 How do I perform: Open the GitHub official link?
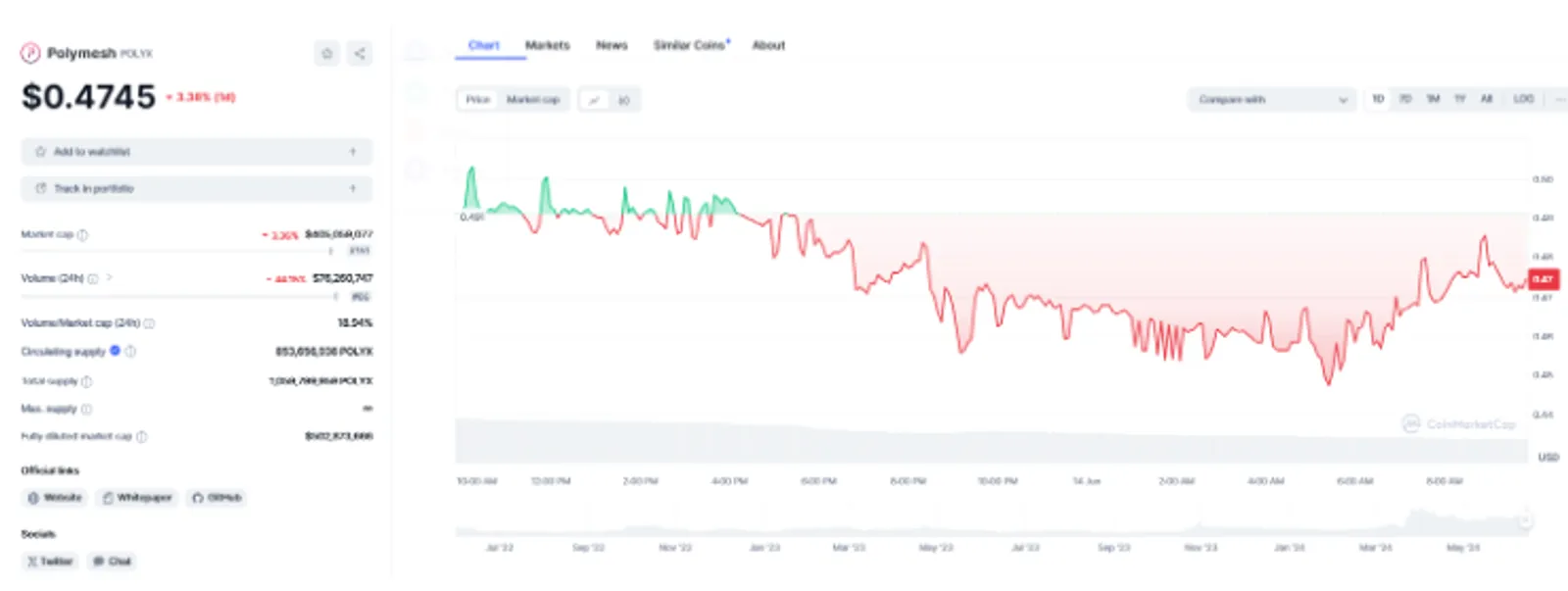[x=217, y=498]
